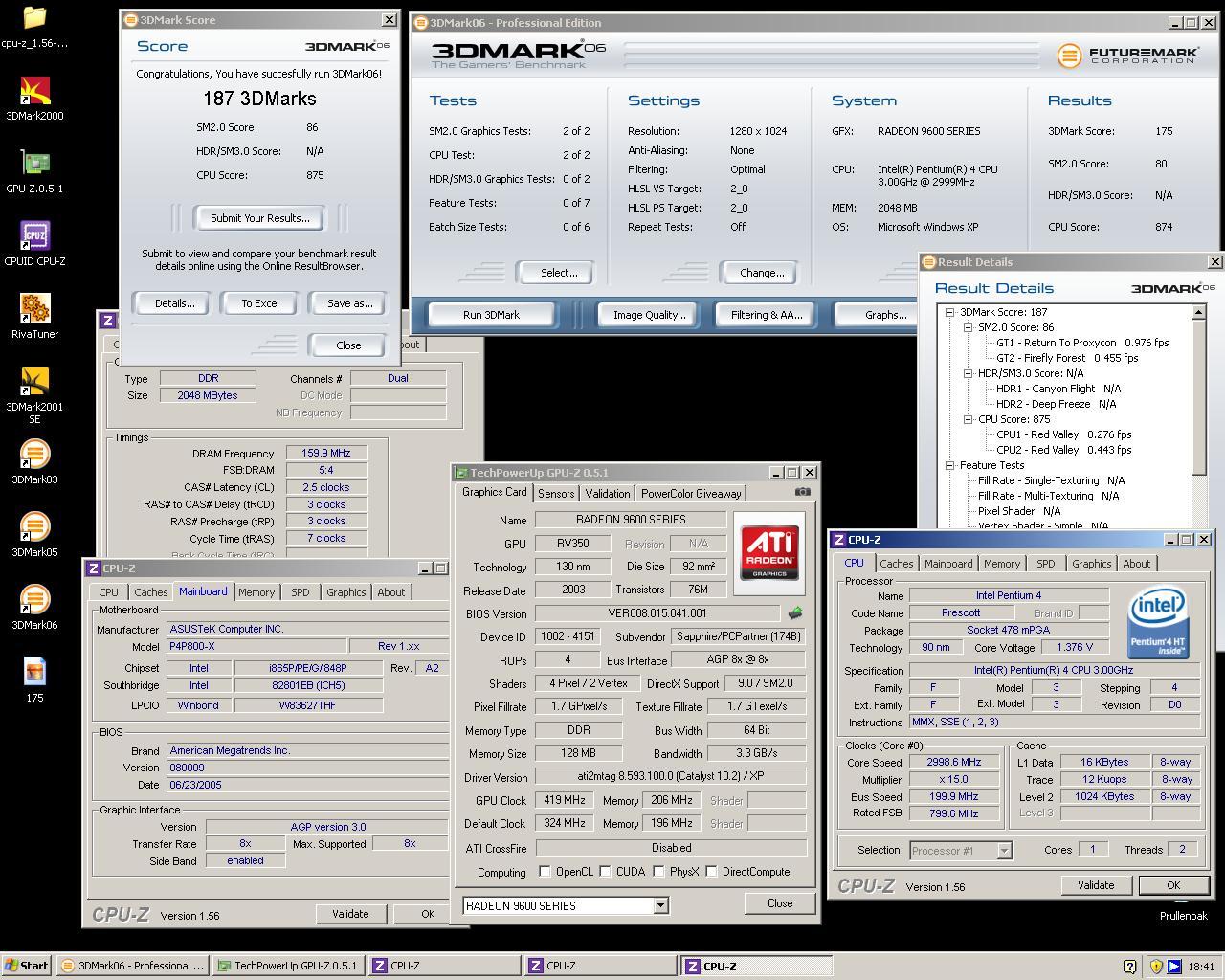Viewport: 1225px width, 980px height.
Task: Open PowerColor Giveaway tab
Action: point(691,494)
